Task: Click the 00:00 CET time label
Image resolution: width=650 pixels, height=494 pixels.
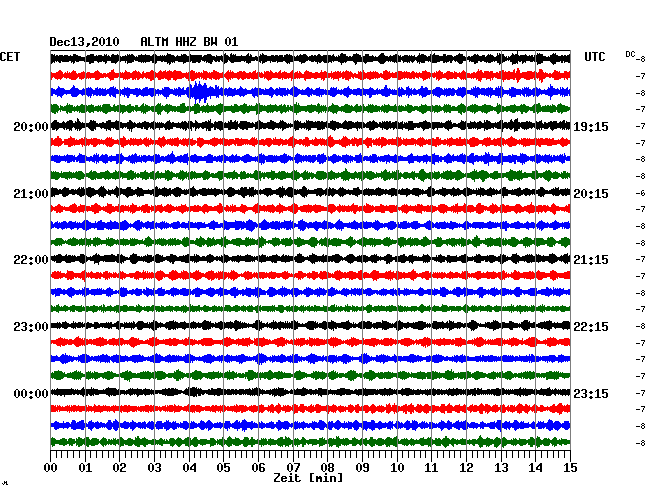Action: pyautogui.click(x=31, y=394)
